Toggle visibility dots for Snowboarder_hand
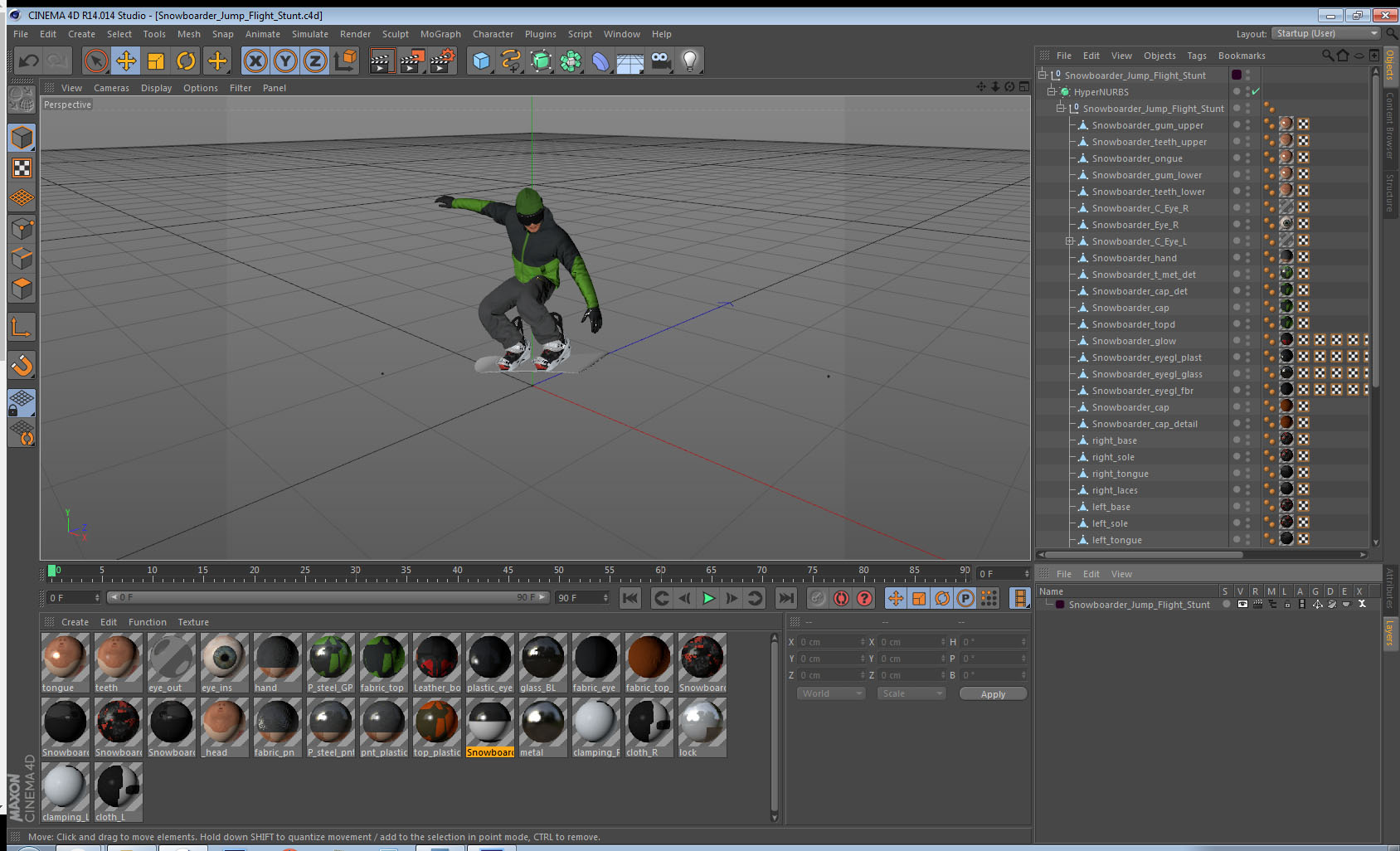The width and height of the screenshot is (1400, 851). point(1247,258)
